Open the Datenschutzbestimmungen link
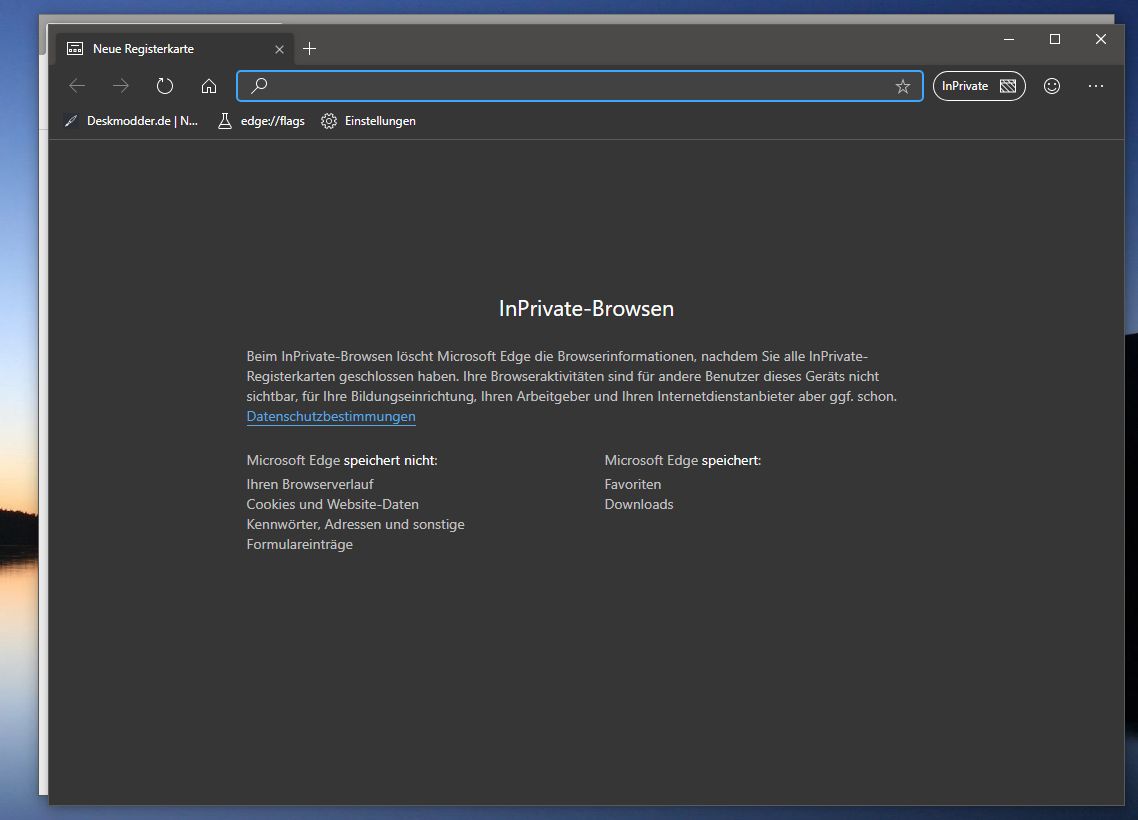This screenshot has width=1138, height=820. pyautogui.click(x=331, y=417)
